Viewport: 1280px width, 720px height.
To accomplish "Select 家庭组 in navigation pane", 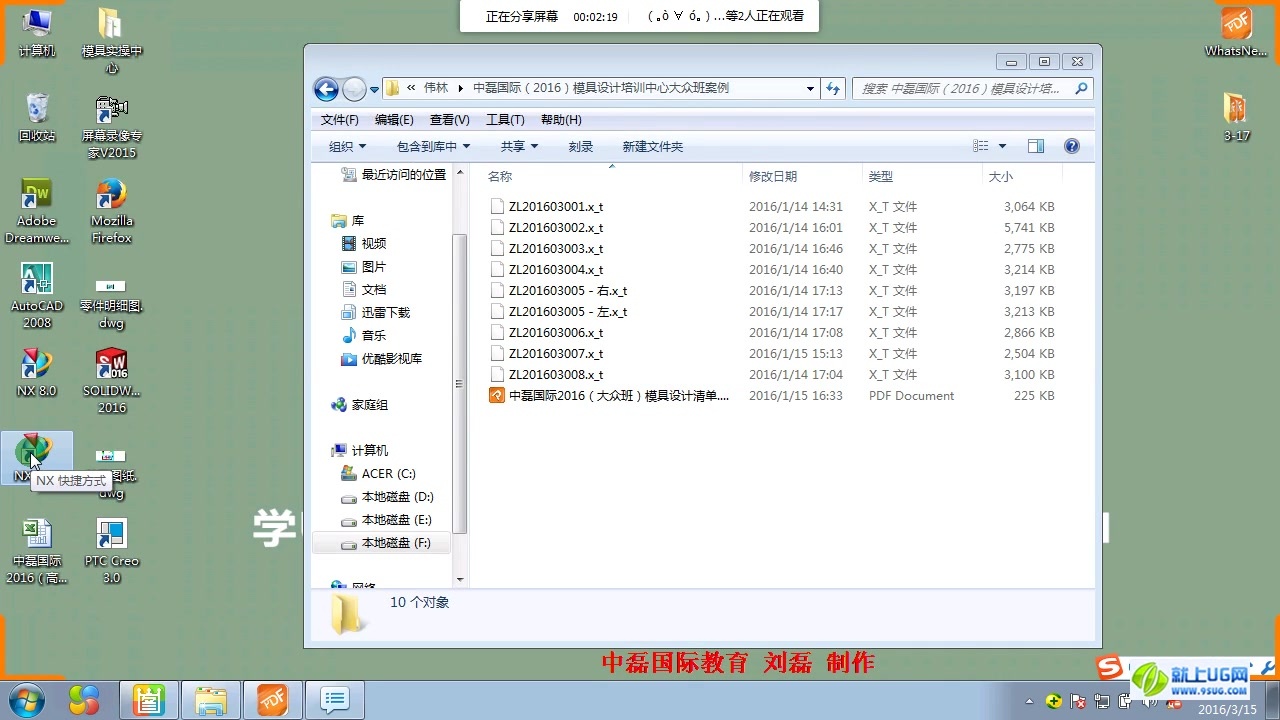I will pos(359,405).
